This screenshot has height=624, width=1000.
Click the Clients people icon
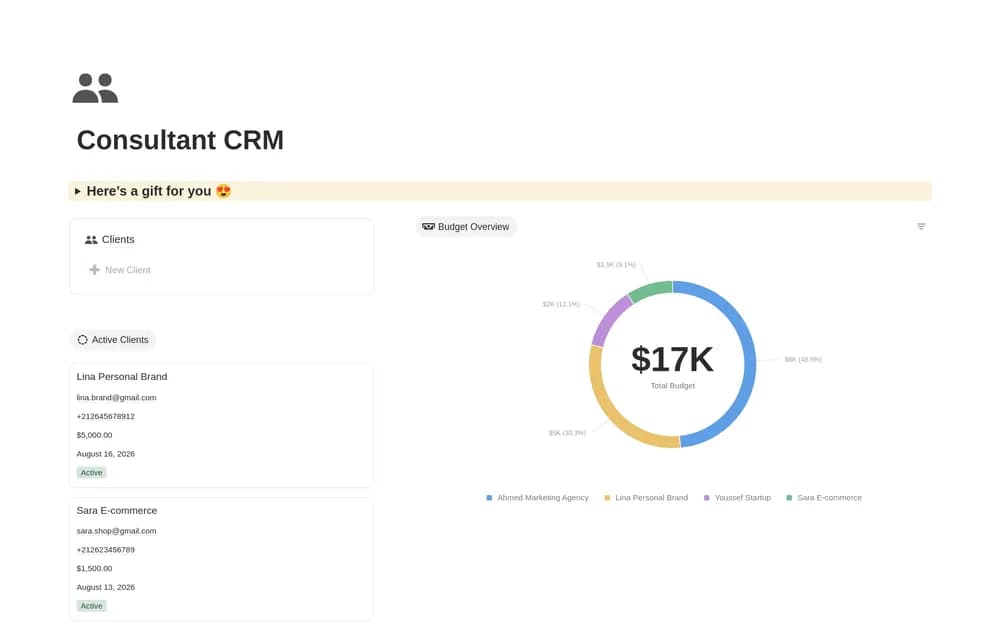click(x=91, y=240)
